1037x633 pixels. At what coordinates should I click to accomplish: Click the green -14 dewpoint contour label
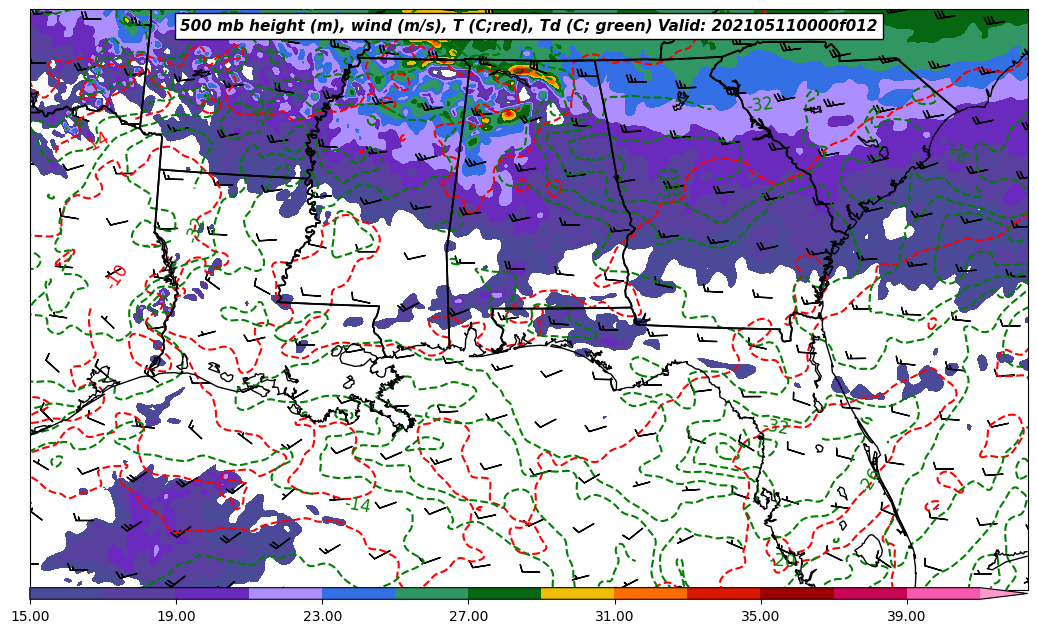pyautogui.click(x=360, y=505)
